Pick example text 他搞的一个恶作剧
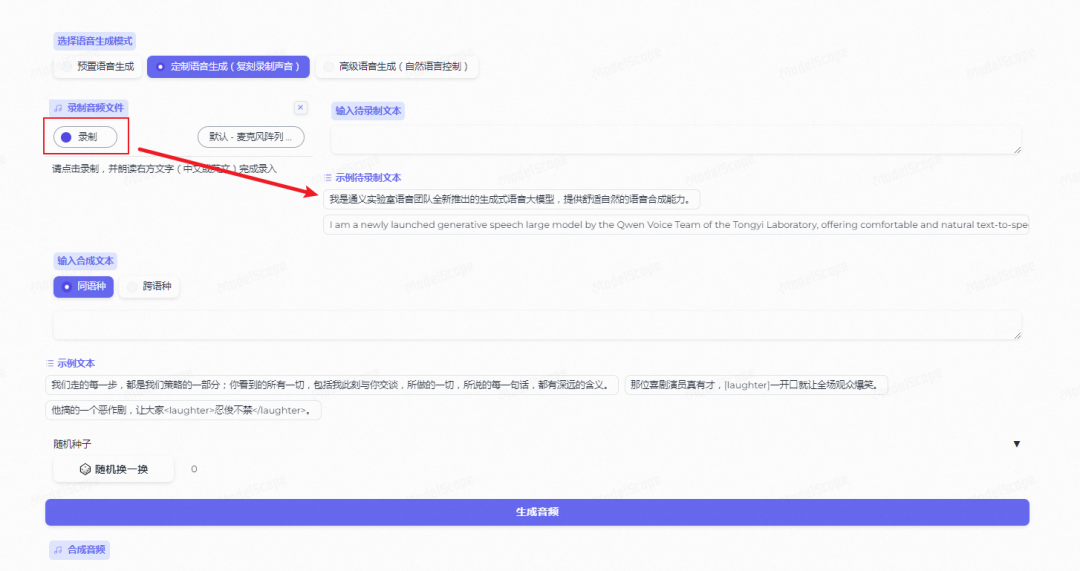Viewport: 1080px width, 571px height. [x=183, y=411]
